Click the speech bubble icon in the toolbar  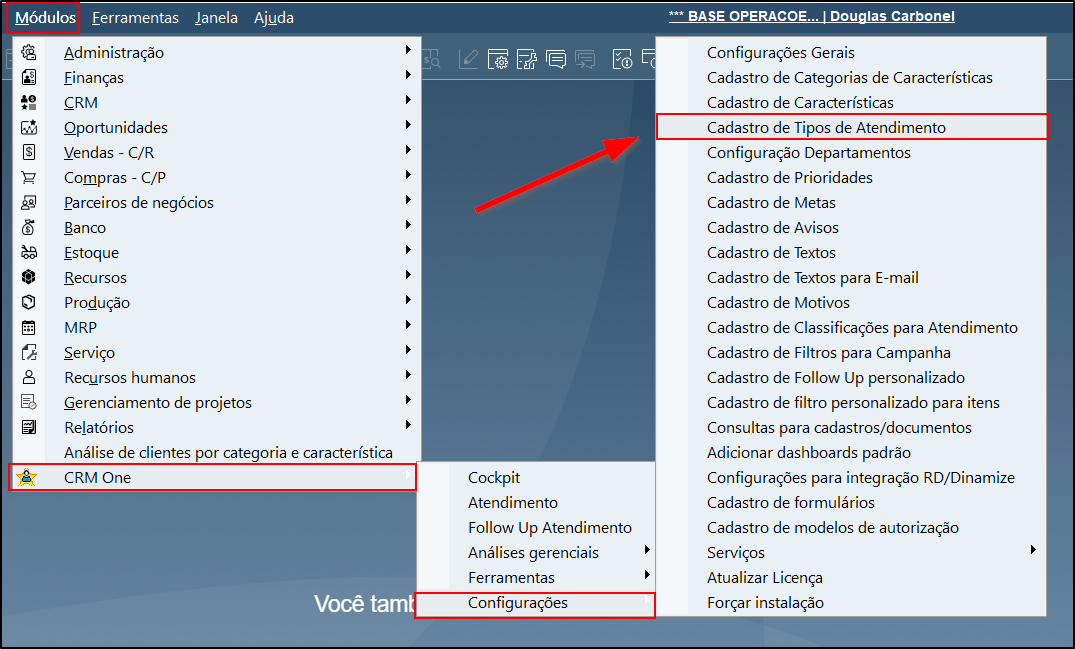pos(556,60)
